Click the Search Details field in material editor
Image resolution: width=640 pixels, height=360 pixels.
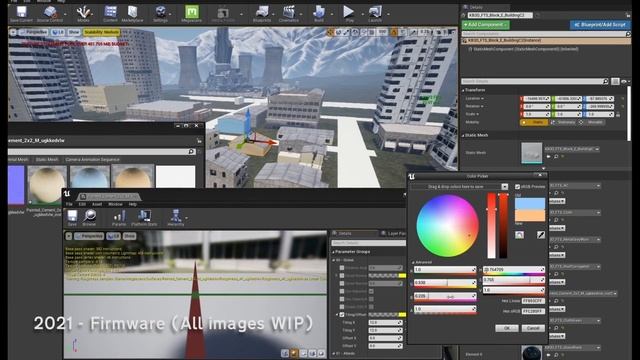click(x=368, y=243)
